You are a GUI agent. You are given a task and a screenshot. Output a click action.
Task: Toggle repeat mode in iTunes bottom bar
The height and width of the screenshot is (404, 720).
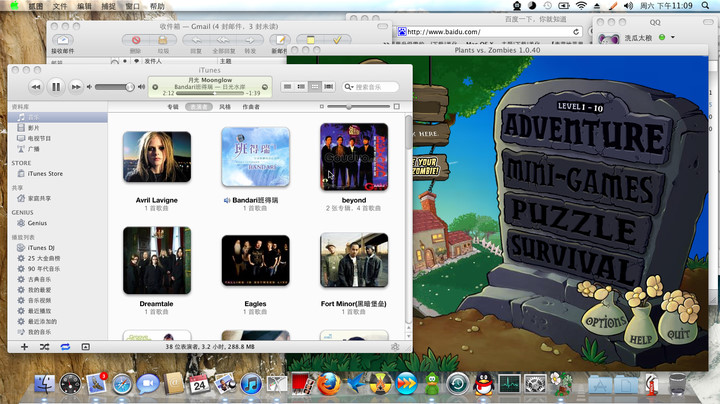tap(65, 347)
